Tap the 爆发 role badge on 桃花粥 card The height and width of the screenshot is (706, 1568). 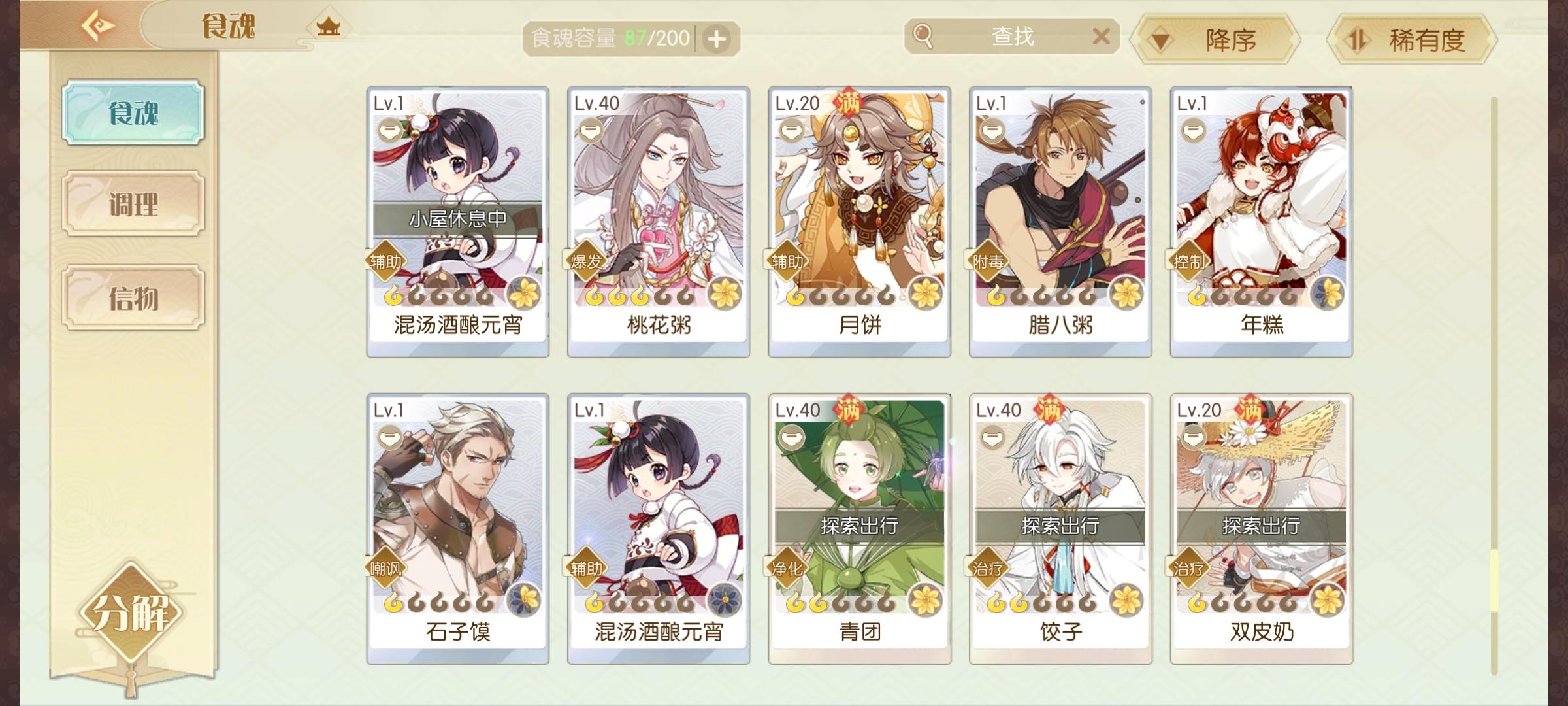click(586, 261)
